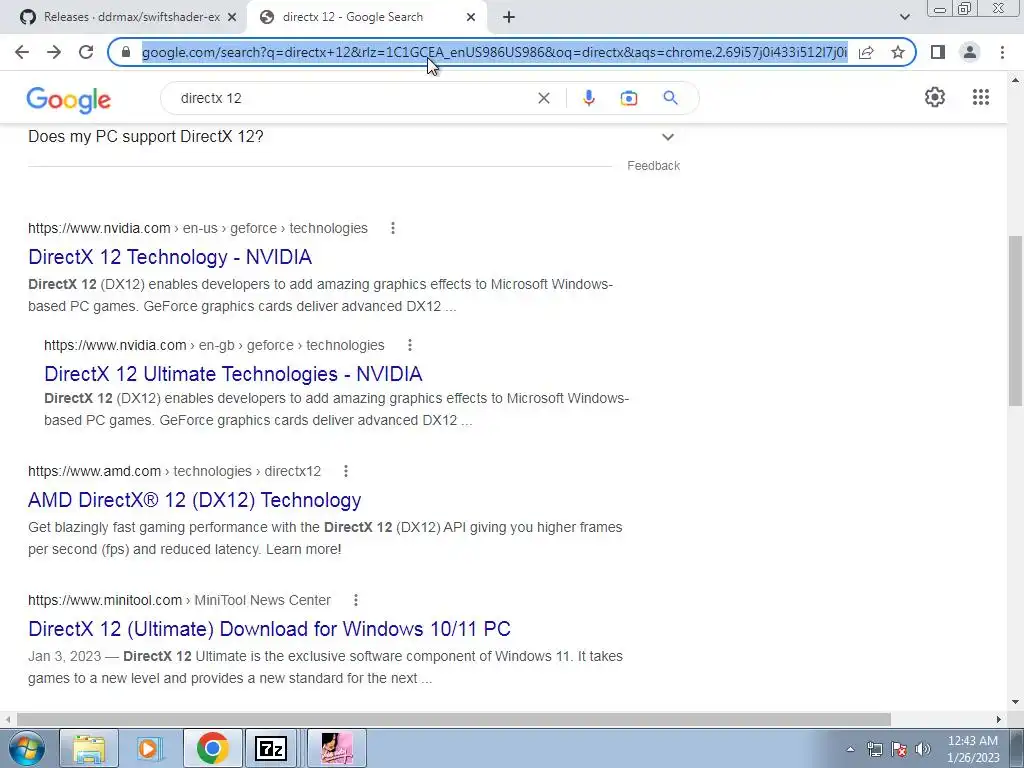Open the Chrome tab search dropdown arrow
Screen dimensions: 1024x768
coord(904,17)
